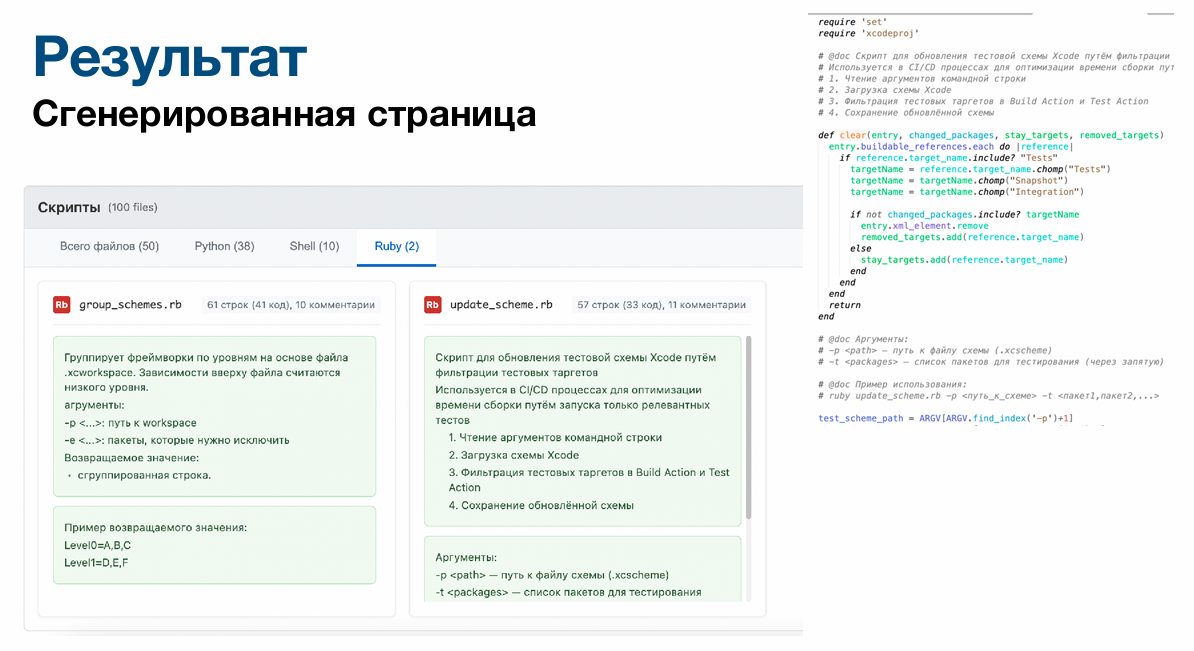Click 'Группирует фреймворки по уровням' description text
This screenshot has width=1194, height=651.
click(x=206, y=372)
